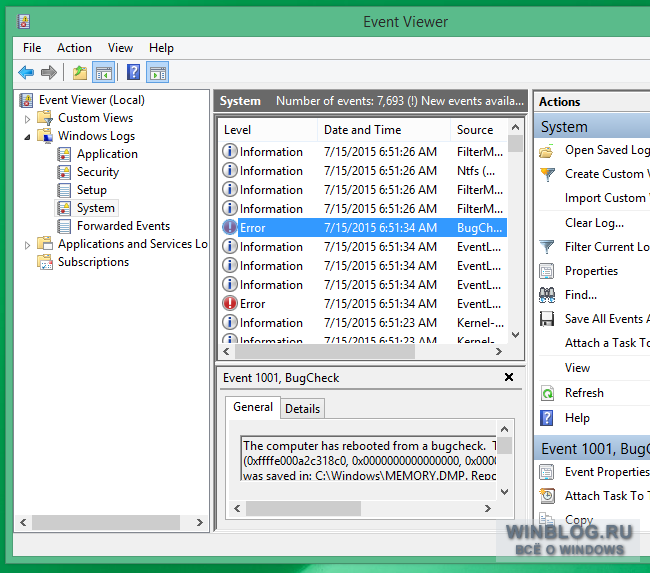Click event list vertical scrollbar down arrow

(516, 335)
